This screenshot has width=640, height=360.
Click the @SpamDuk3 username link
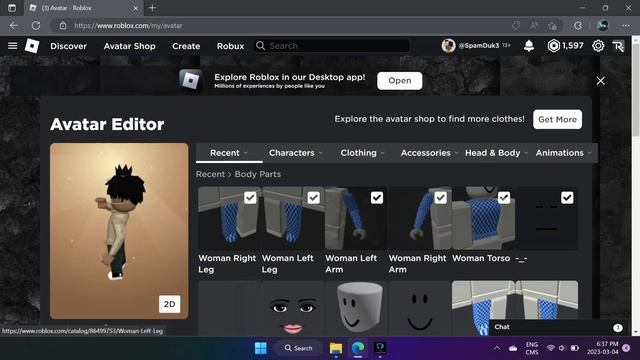click(478, 46)
